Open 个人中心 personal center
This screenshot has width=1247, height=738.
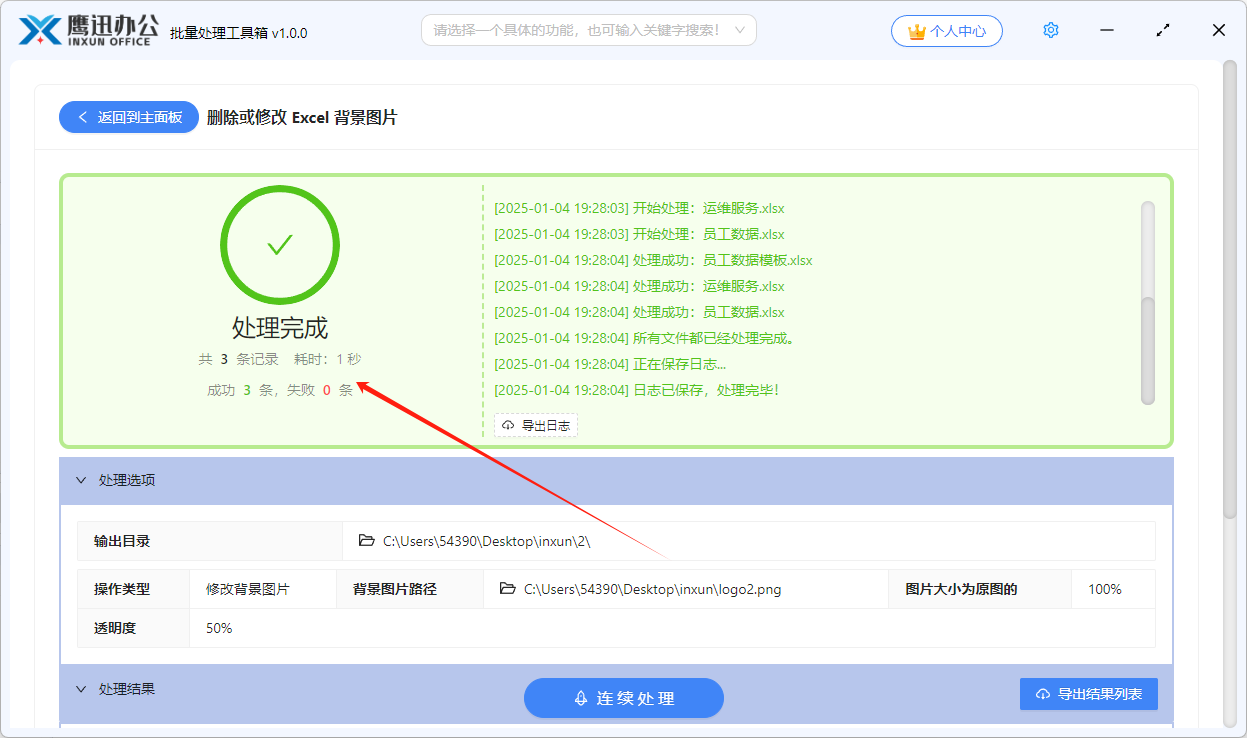point(946,31)
